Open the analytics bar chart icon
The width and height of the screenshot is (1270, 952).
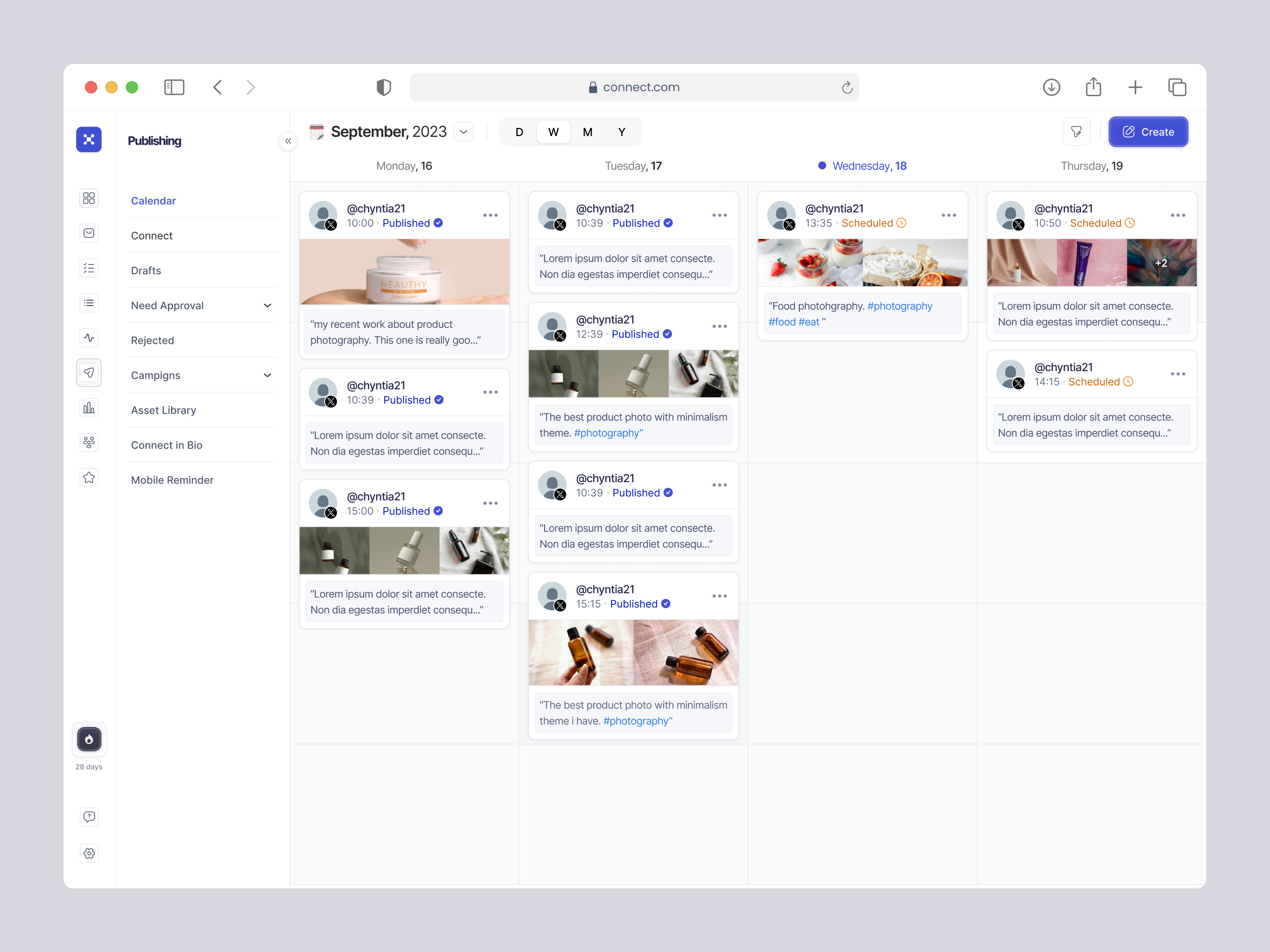tap(89, 407)
